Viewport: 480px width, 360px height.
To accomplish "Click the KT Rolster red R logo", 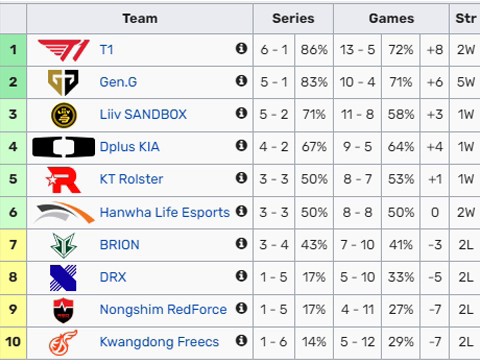I will coord(63,180).
